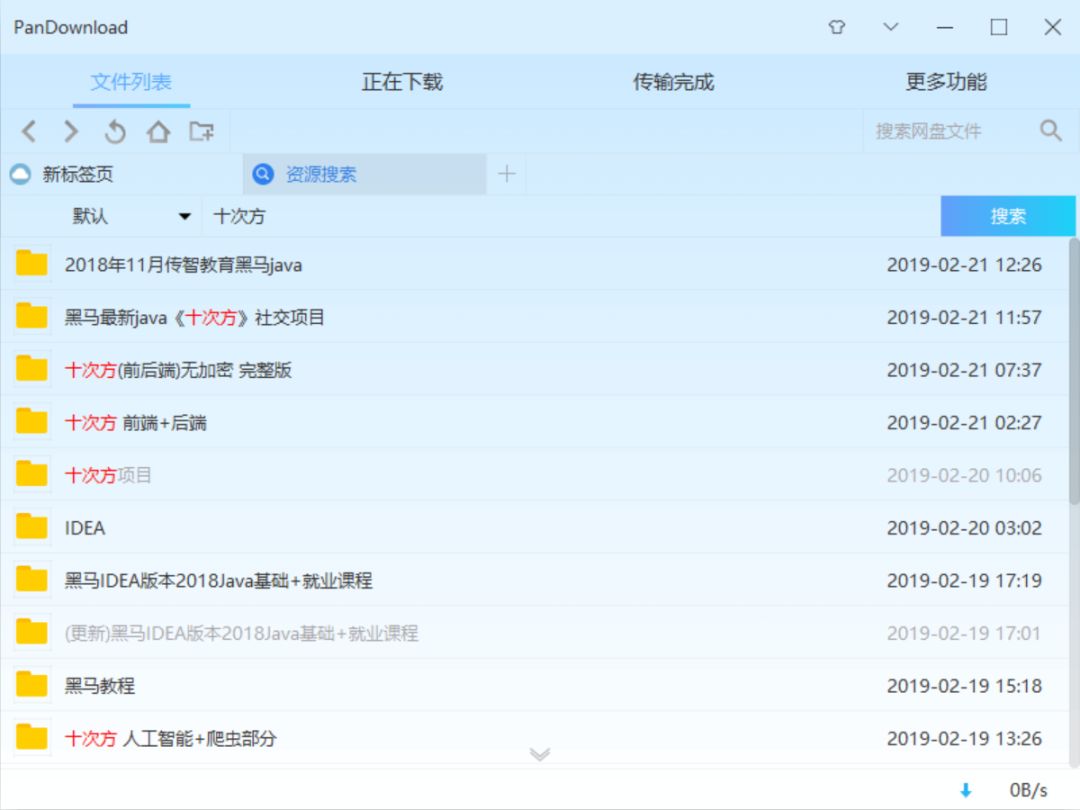Switch to 传输完成 tab
The image size is (1080, 810).
click(674, 82)
